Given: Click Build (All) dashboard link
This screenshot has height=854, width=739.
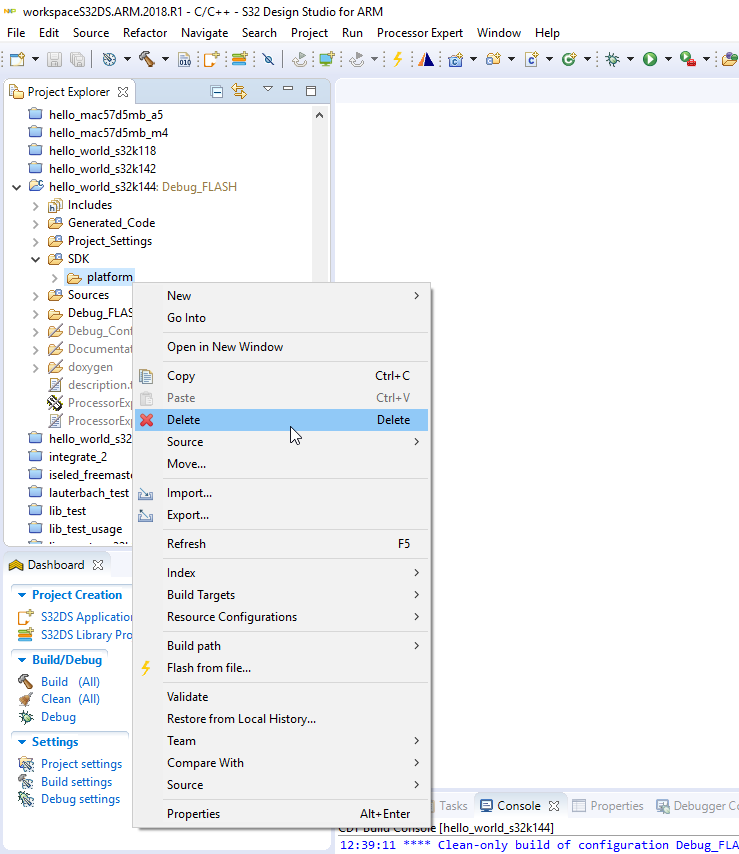Looking at the screenshot, I should click(70, 681).
